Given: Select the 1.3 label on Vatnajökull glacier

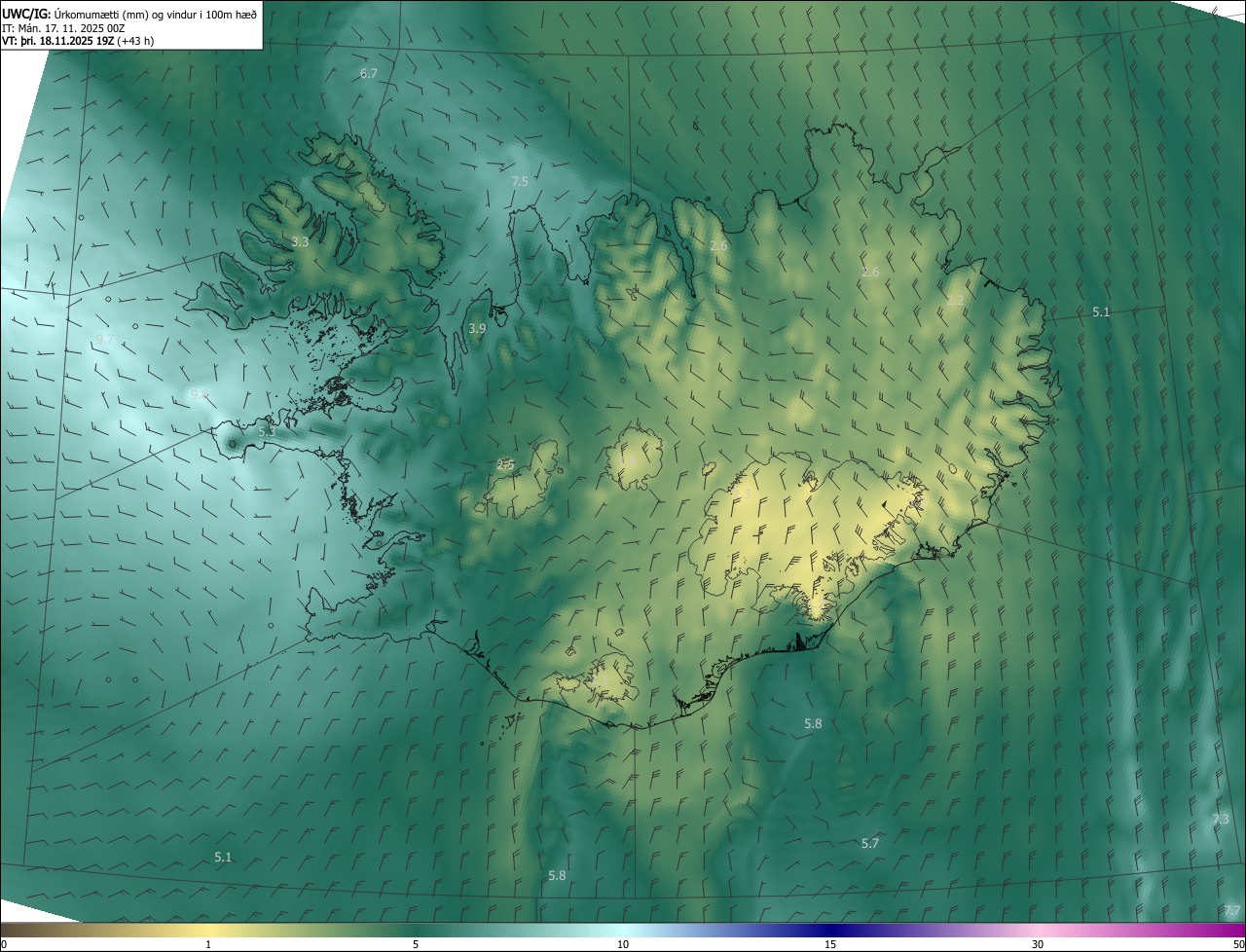Looking at the screenshot, I should coord(743,495).
